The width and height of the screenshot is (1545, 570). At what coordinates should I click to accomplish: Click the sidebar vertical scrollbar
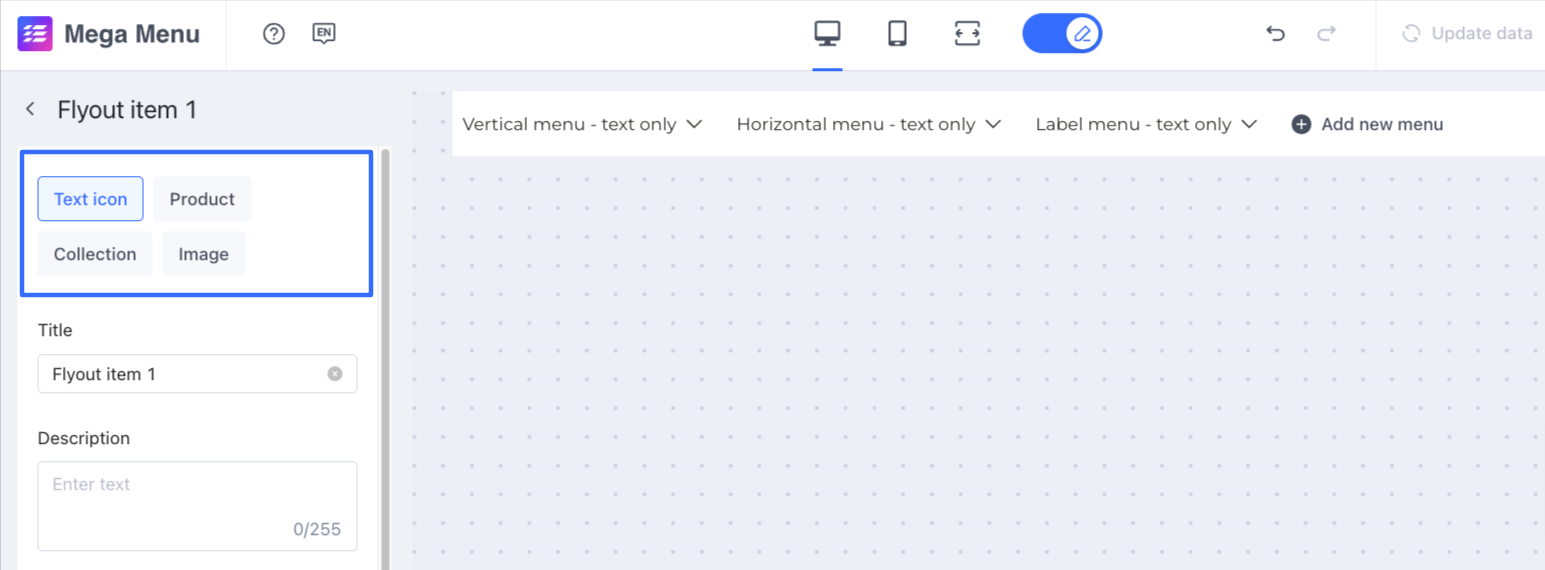385,360
